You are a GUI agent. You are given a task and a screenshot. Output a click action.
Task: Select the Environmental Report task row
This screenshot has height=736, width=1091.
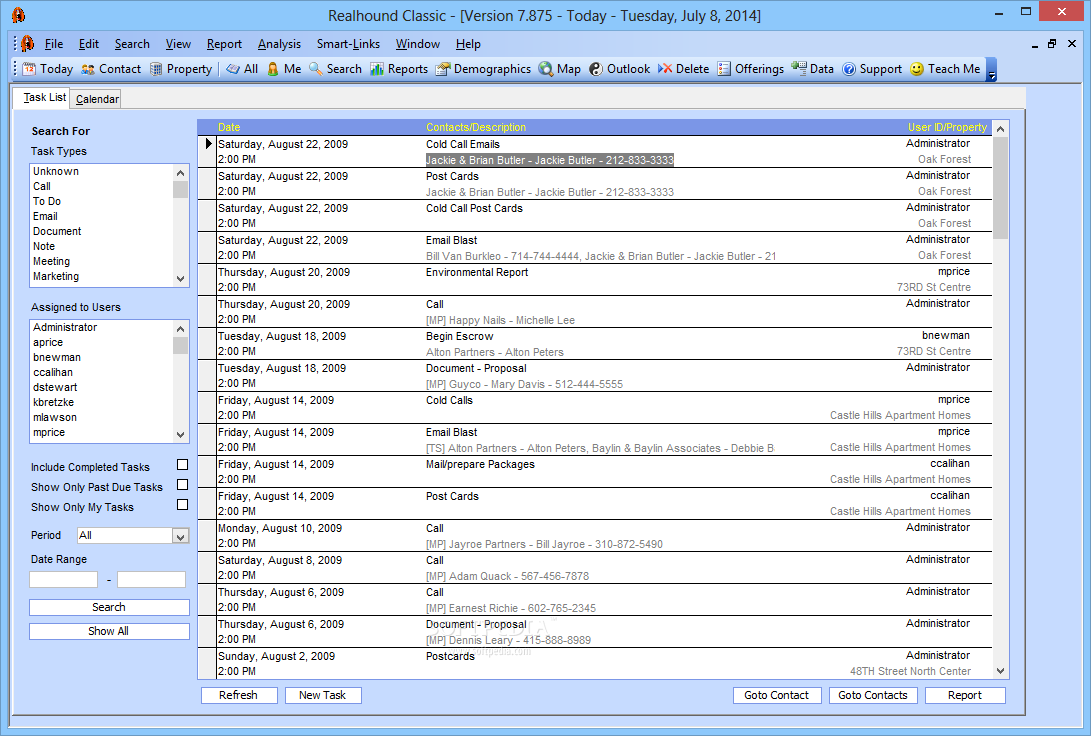595,280
